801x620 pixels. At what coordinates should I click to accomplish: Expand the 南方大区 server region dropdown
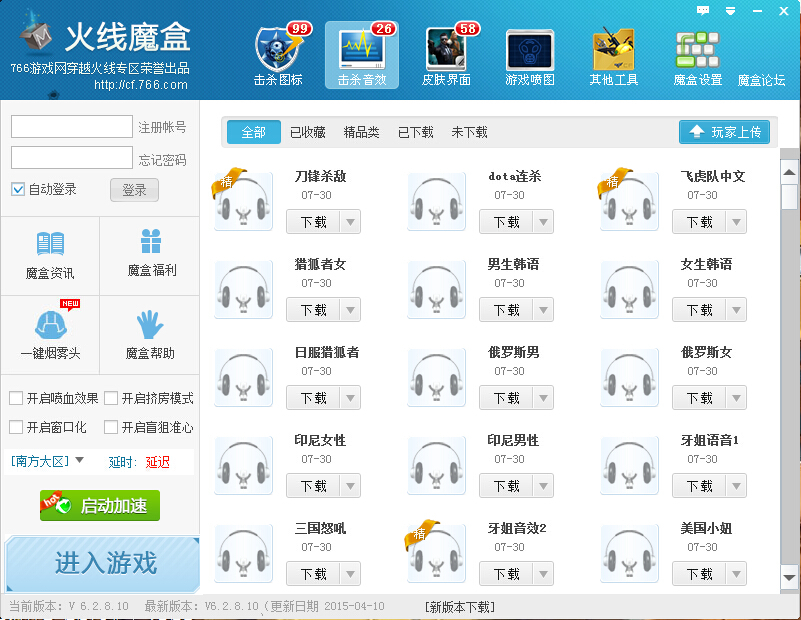(x=80, y=461)
